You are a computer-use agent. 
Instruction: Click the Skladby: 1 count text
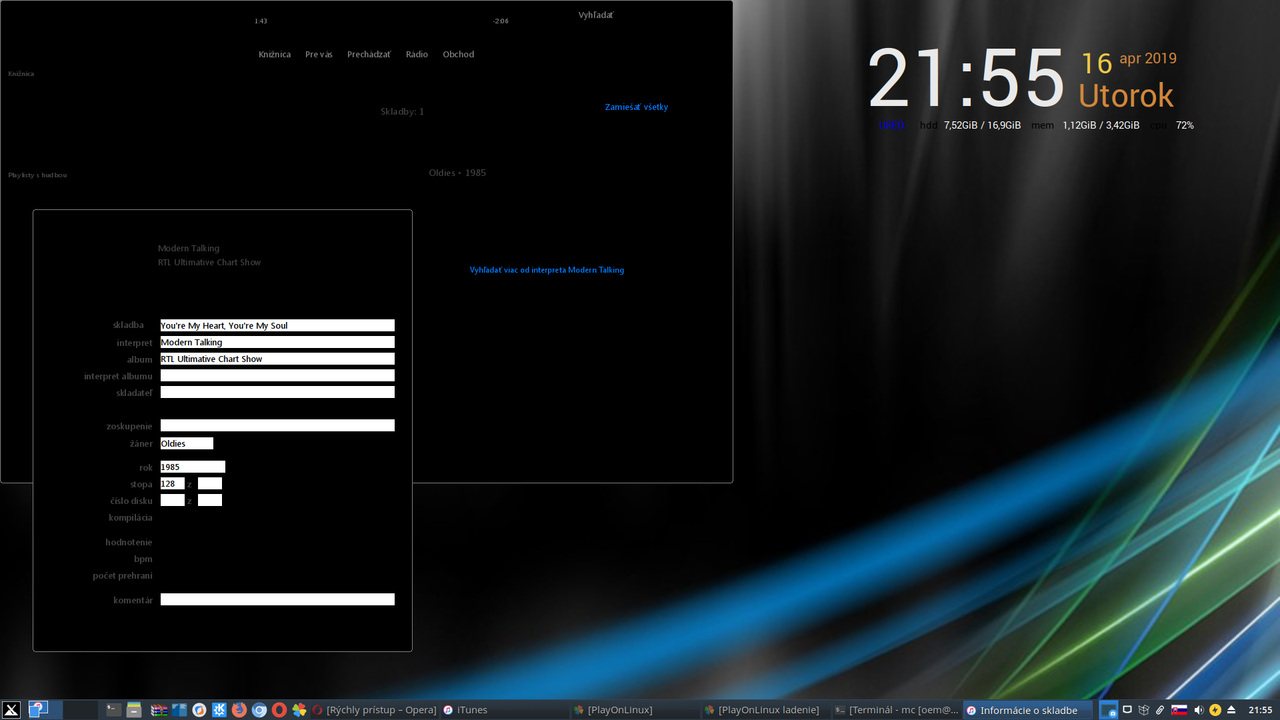tap(402, 111)
